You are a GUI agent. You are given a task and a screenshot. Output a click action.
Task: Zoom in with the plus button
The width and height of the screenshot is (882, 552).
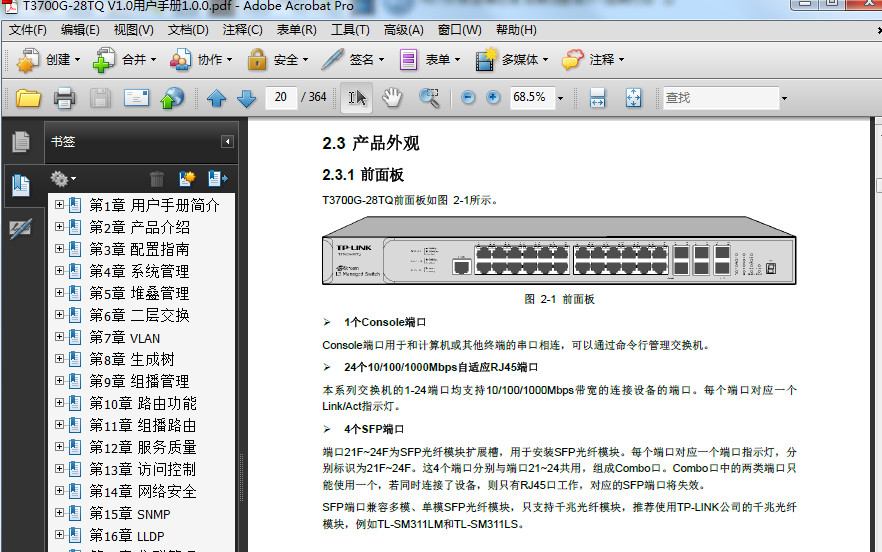pos(493,98)
